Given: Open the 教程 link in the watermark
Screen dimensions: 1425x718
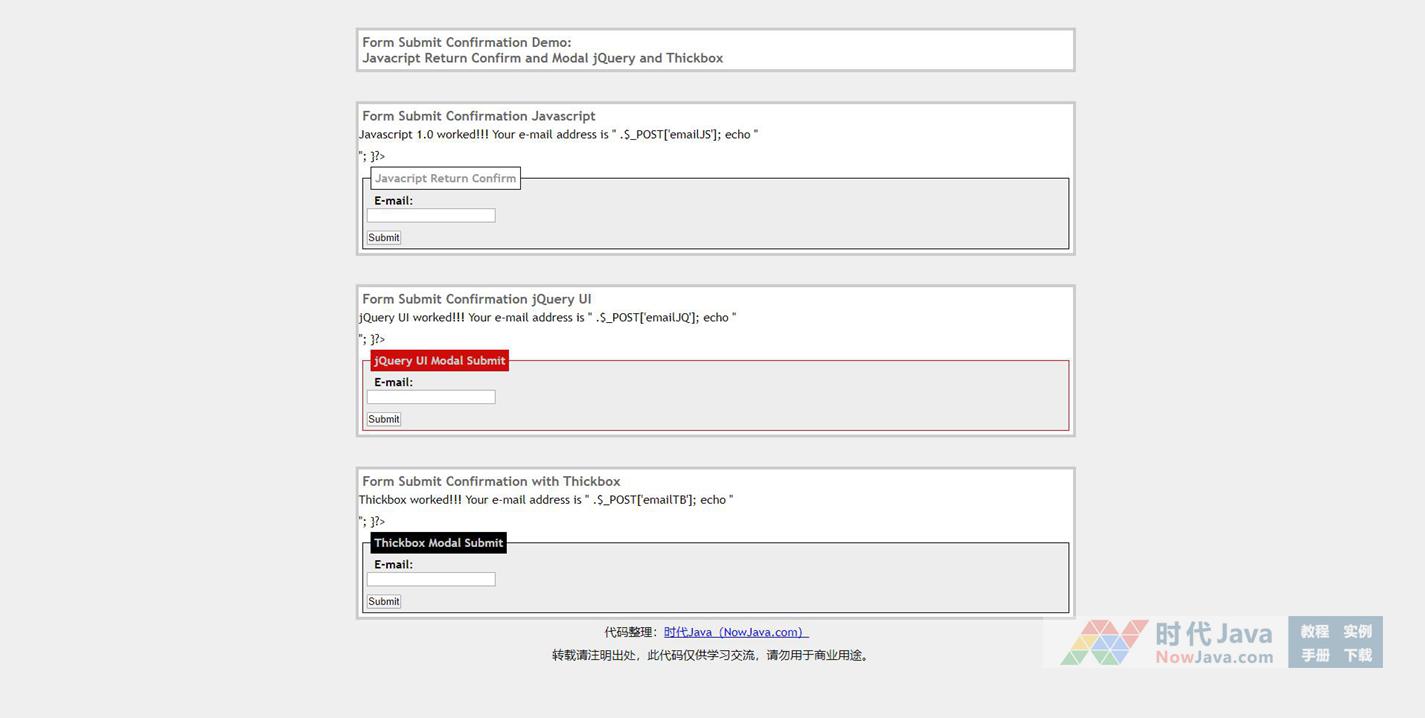Looking at the screenshot, I should pyautogui.click(x=1314, y=631).
